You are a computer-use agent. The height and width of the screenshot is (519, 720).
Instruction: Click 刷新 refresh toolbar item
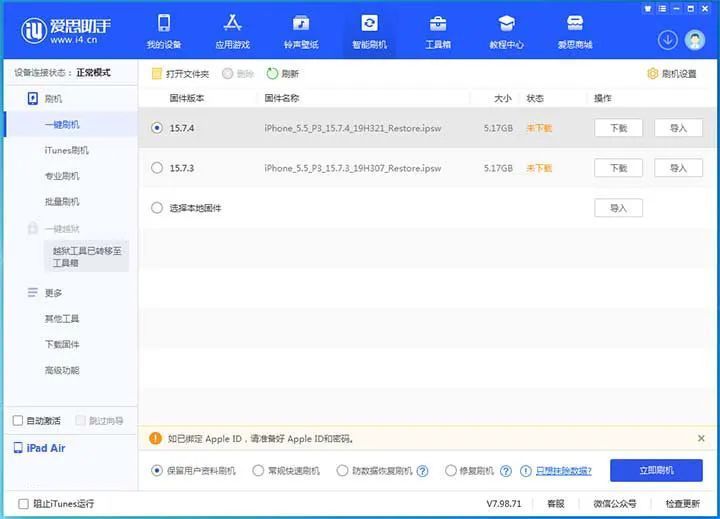point(283,73)
